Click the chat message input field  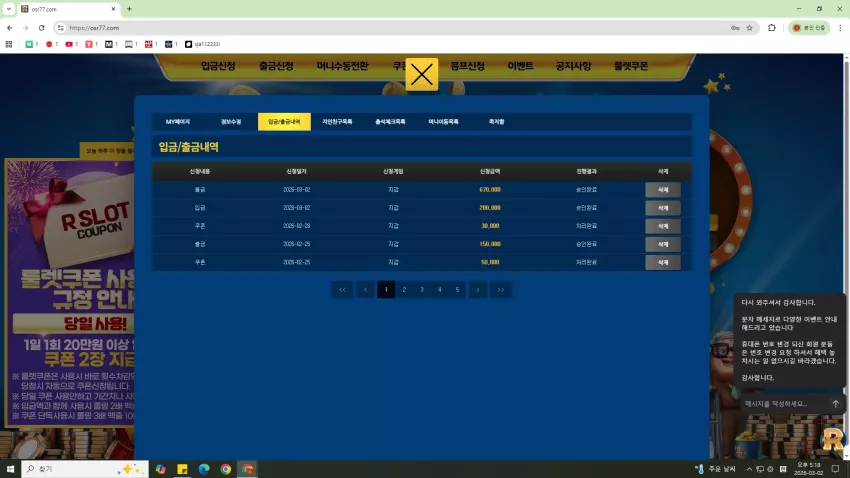[784, 404]
